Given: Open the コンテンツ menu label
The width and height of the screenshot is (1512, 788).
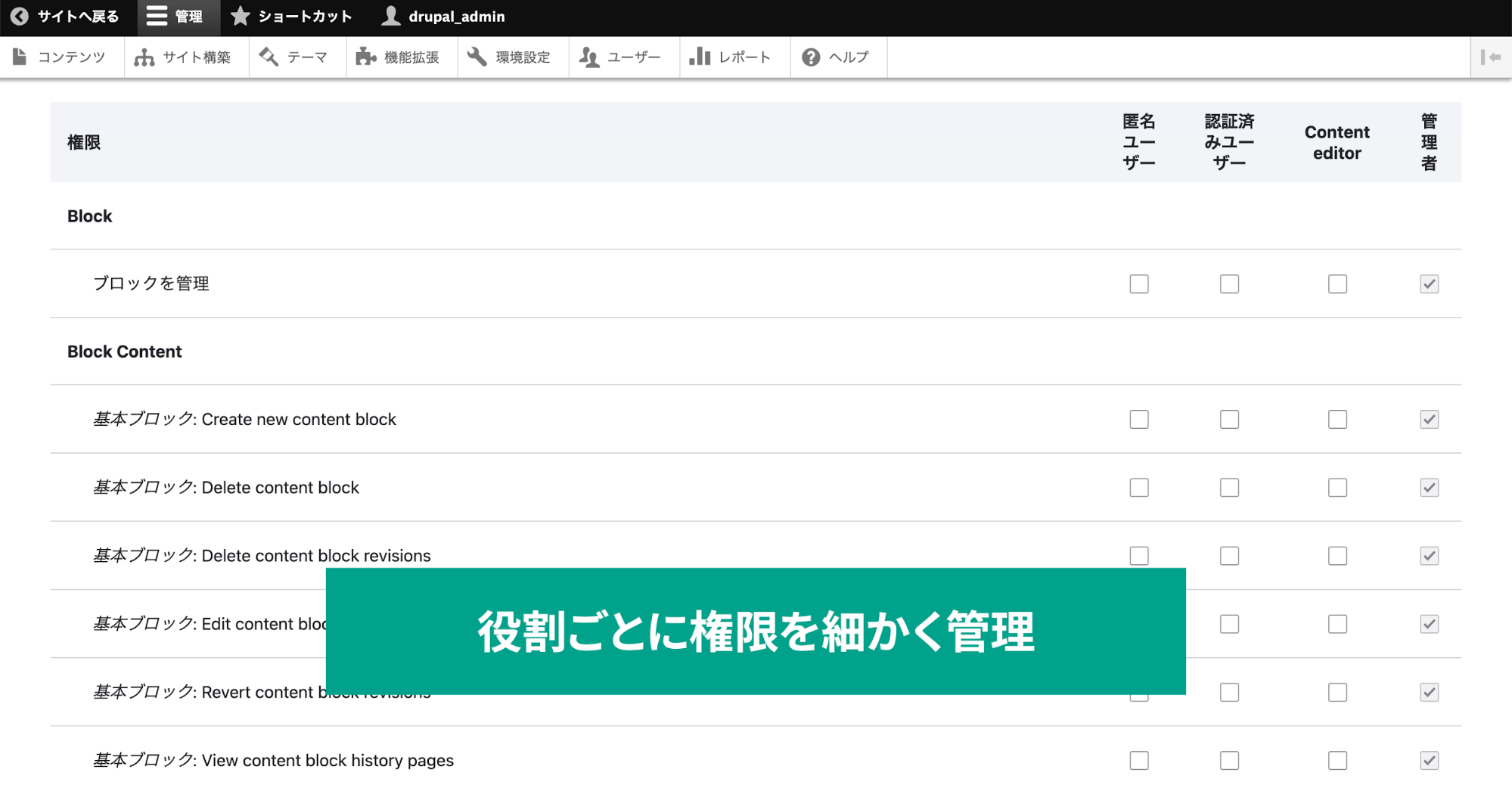Looking at the screenshot, I should 72,57.
